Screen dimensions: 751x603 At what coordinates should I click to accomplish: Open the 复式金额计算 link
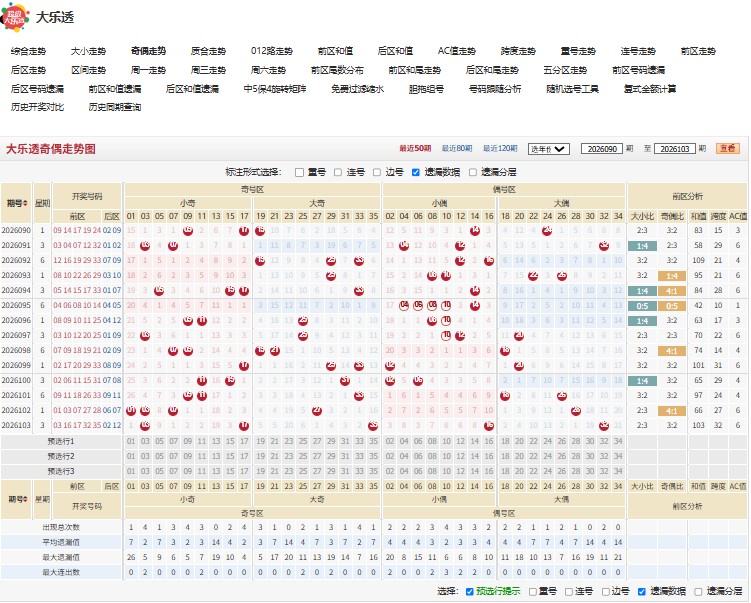pos(650,89)
